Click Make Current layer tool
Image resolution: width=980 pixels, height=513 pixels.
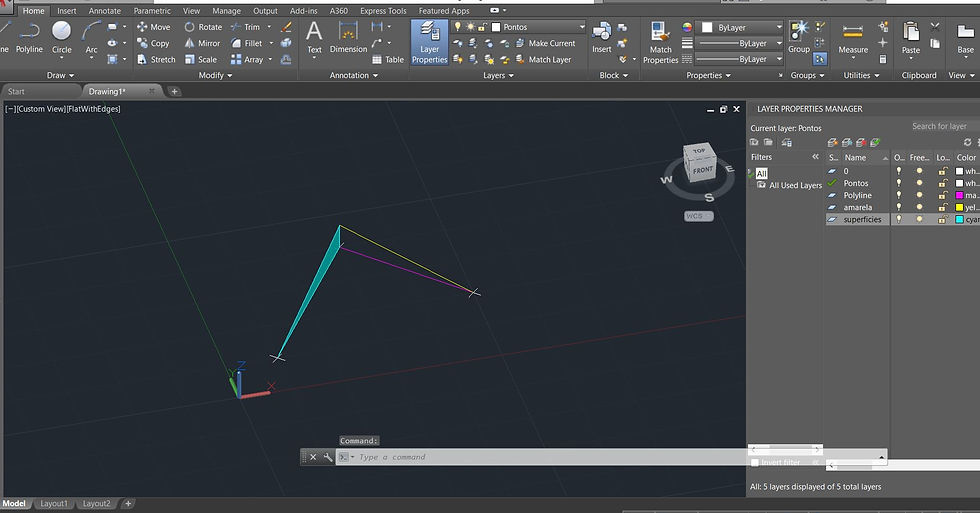point(545,43)
